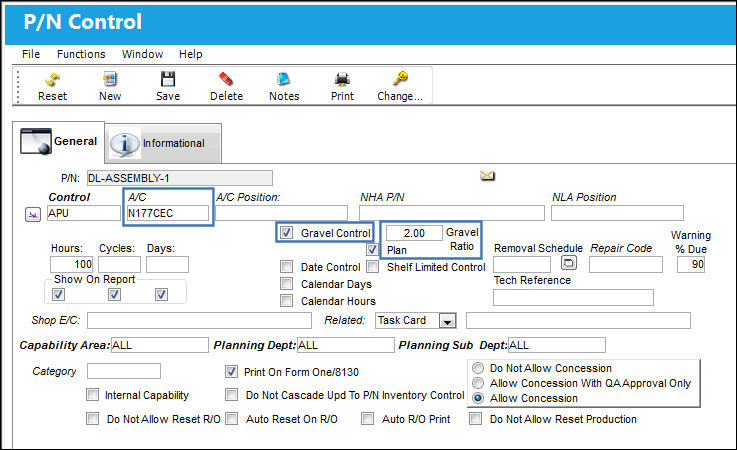This screenshot has width=737, height=450.
Task: Open the Help menu
Action: [190, 54]
